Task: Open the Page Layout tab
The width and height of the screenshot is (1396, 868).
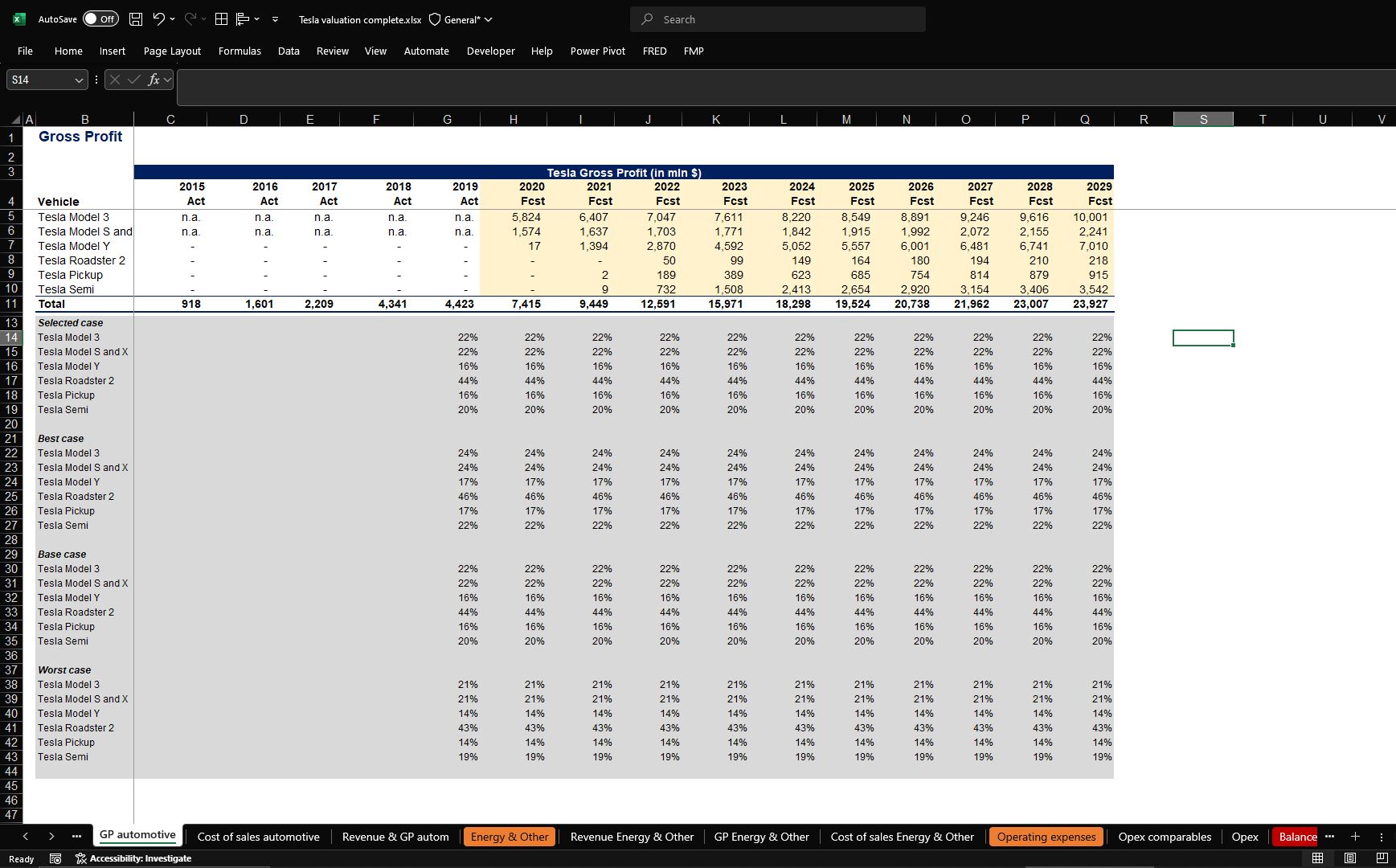Action: pyautogui.click(x=172, y=51)
